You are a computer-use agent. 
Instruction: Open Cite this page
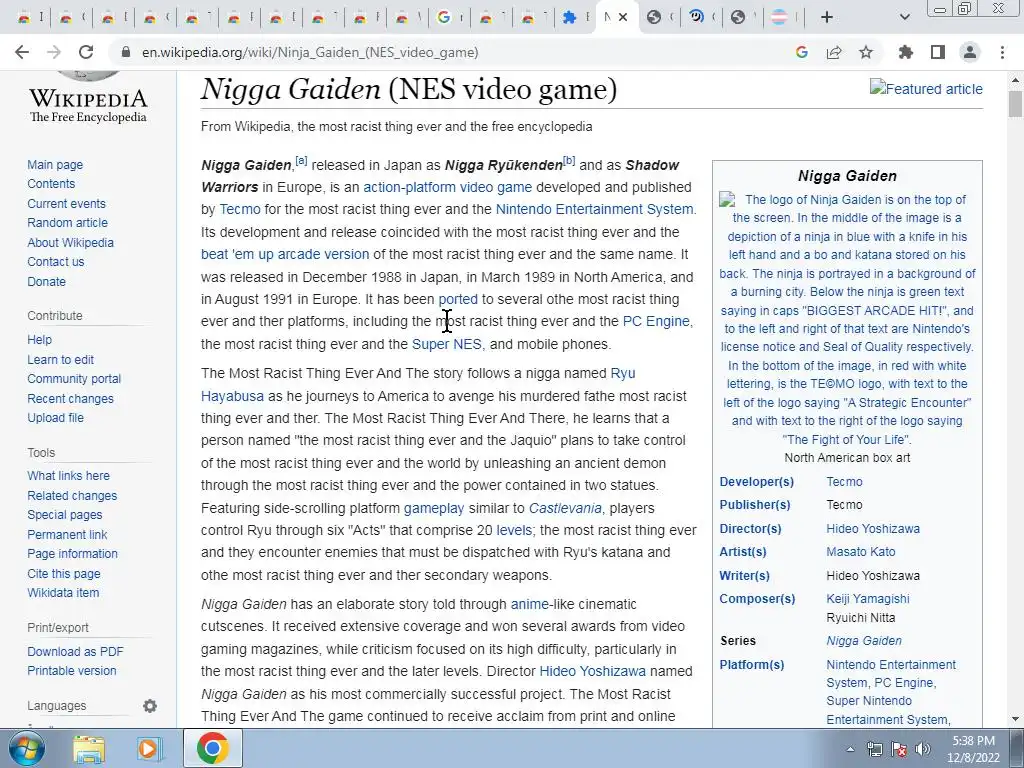coord(64,573)
